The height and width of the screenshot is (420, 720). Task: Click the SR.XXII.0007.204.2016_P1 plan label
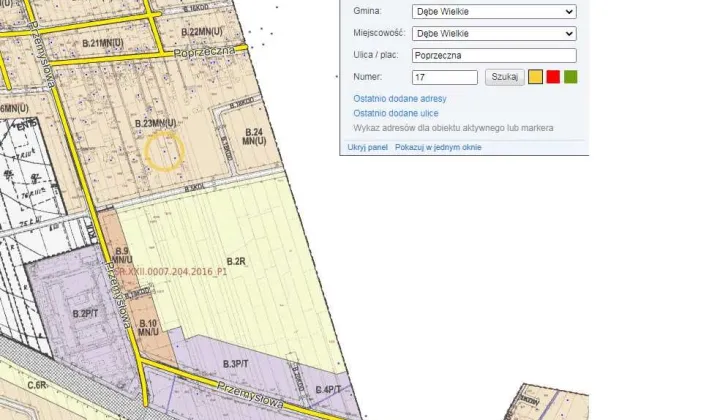coord(171,271)
